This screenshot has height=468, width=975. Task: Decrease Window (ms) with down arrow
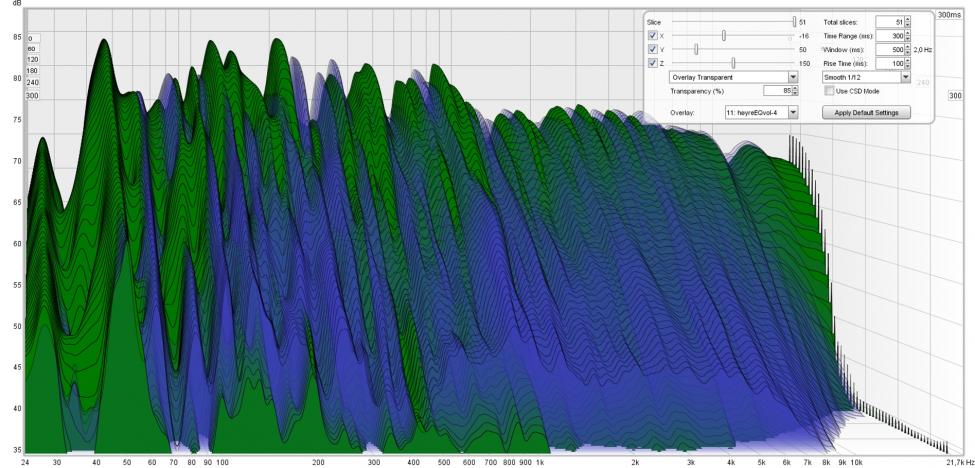click(x=908, y=52)
